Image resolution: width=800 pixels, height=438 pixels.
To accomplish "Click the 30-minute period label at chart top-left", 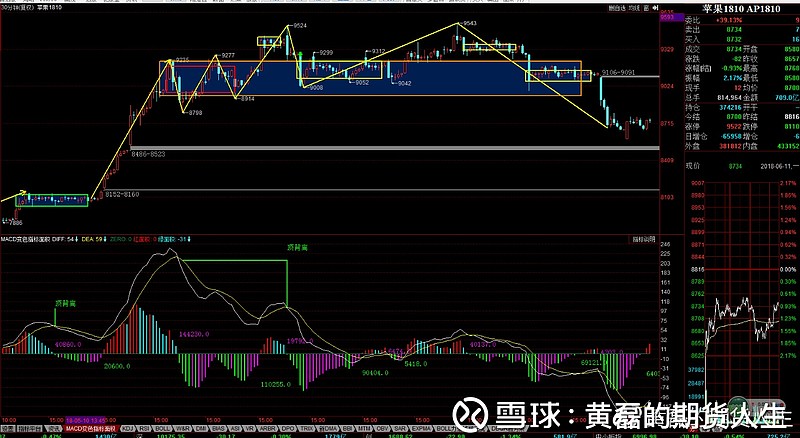I will [x=17, y=8].
